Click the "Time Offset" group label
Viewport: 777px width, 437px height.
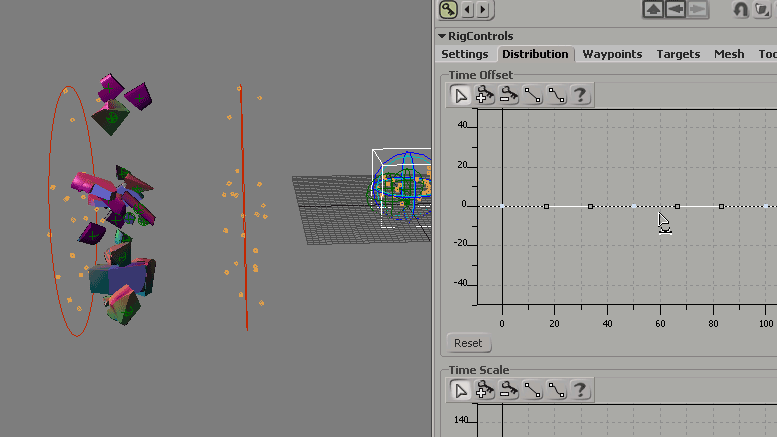(x=480, y=75)
